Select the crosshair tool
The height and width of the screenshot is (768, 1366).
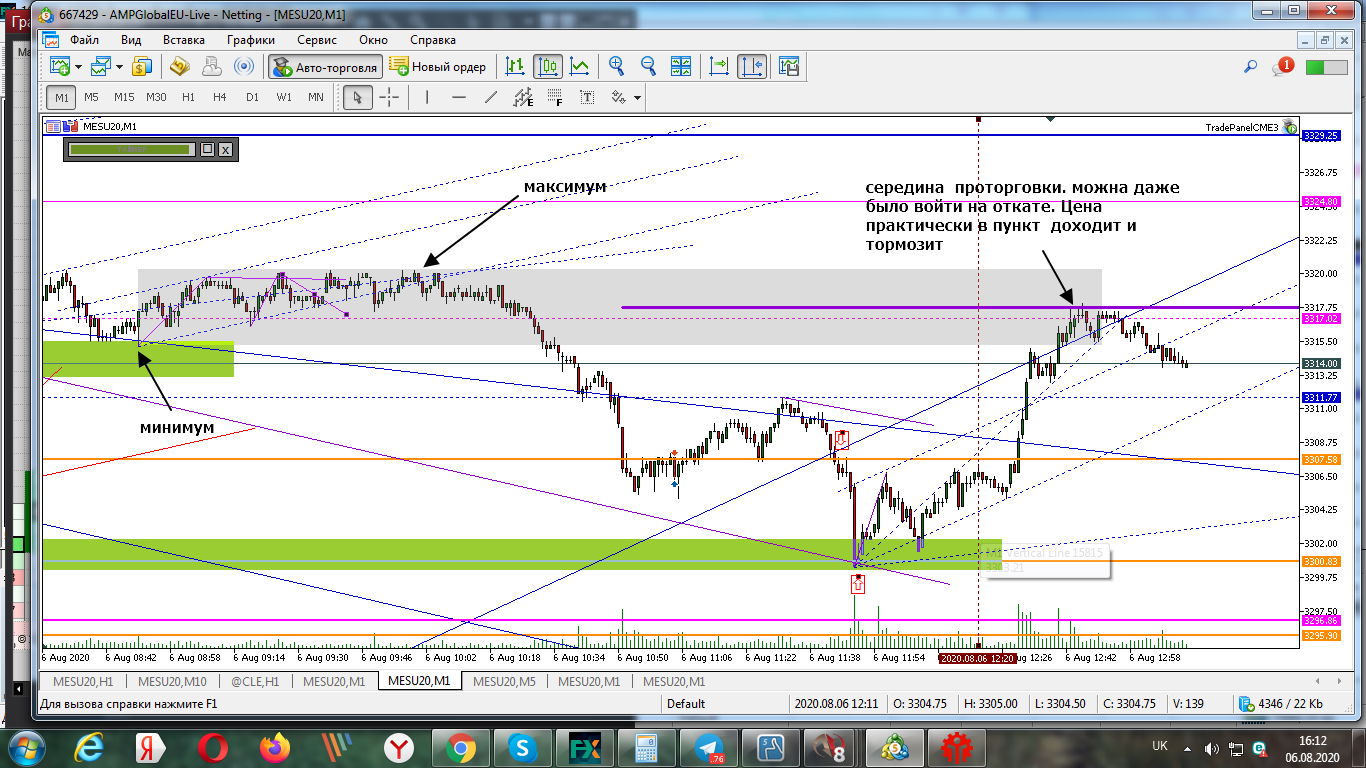(389, 97)
